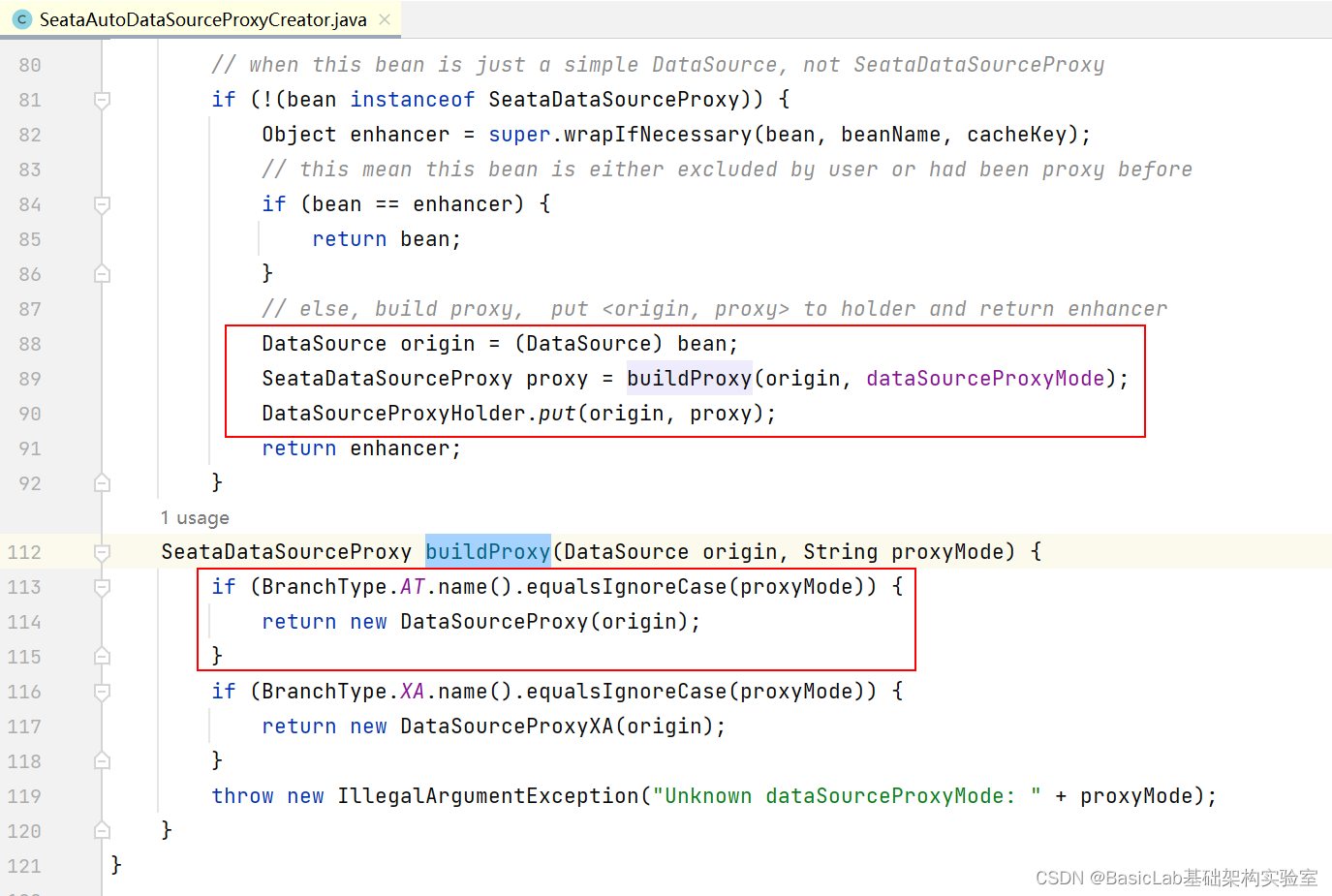This screenshot has width=1332, height=896.
Task: Open the '1 usage' hint above buildProxy
Action: pyautogui.click(x=195, y=518)
